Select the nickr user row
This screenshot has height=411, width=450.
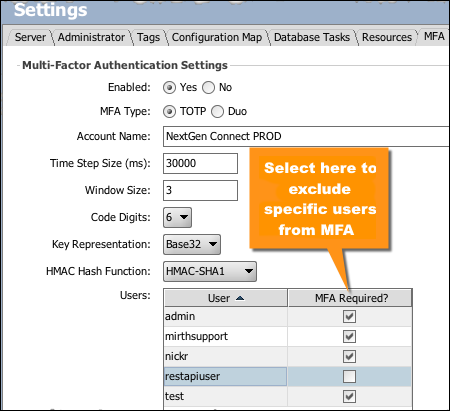[x=288, y=356]
